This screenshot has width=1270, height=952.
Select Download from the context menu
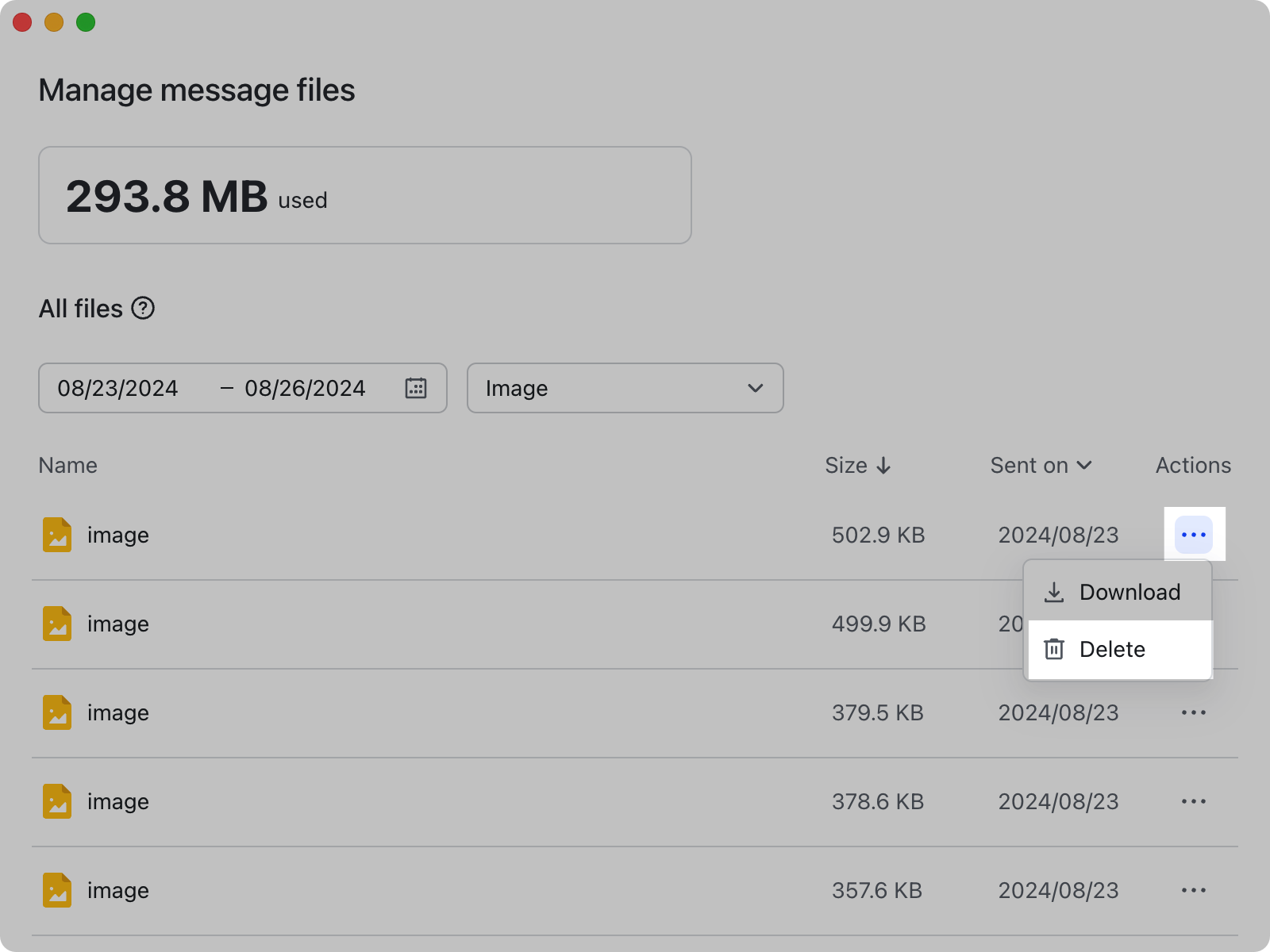(1130, 592)
